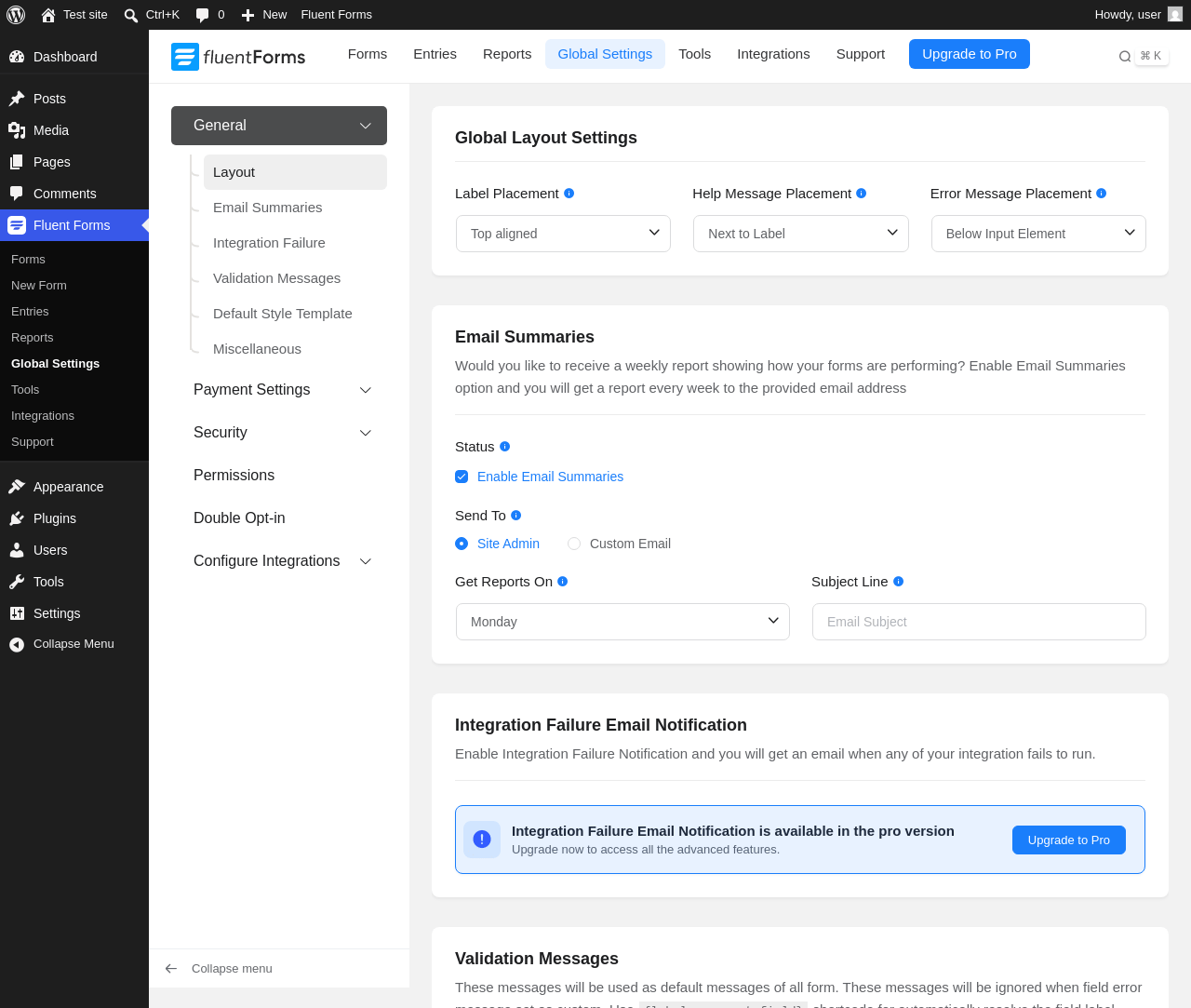Click Collapse menu at panel bottom
The image size is (1191, 1008).
click(x=232, y=969)
